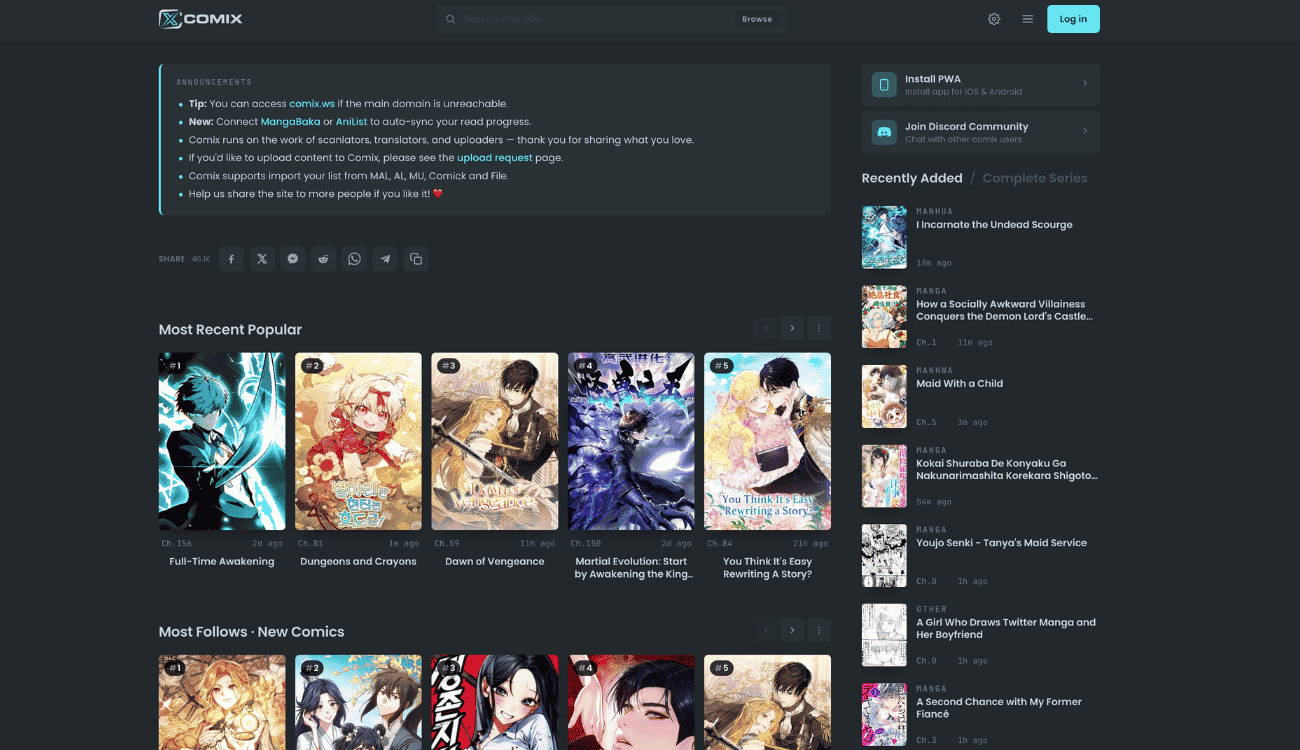This screenshot has width=1300, height=750.
Task: Open How a Socially Awkward Villainess title
Action: 1004,310
